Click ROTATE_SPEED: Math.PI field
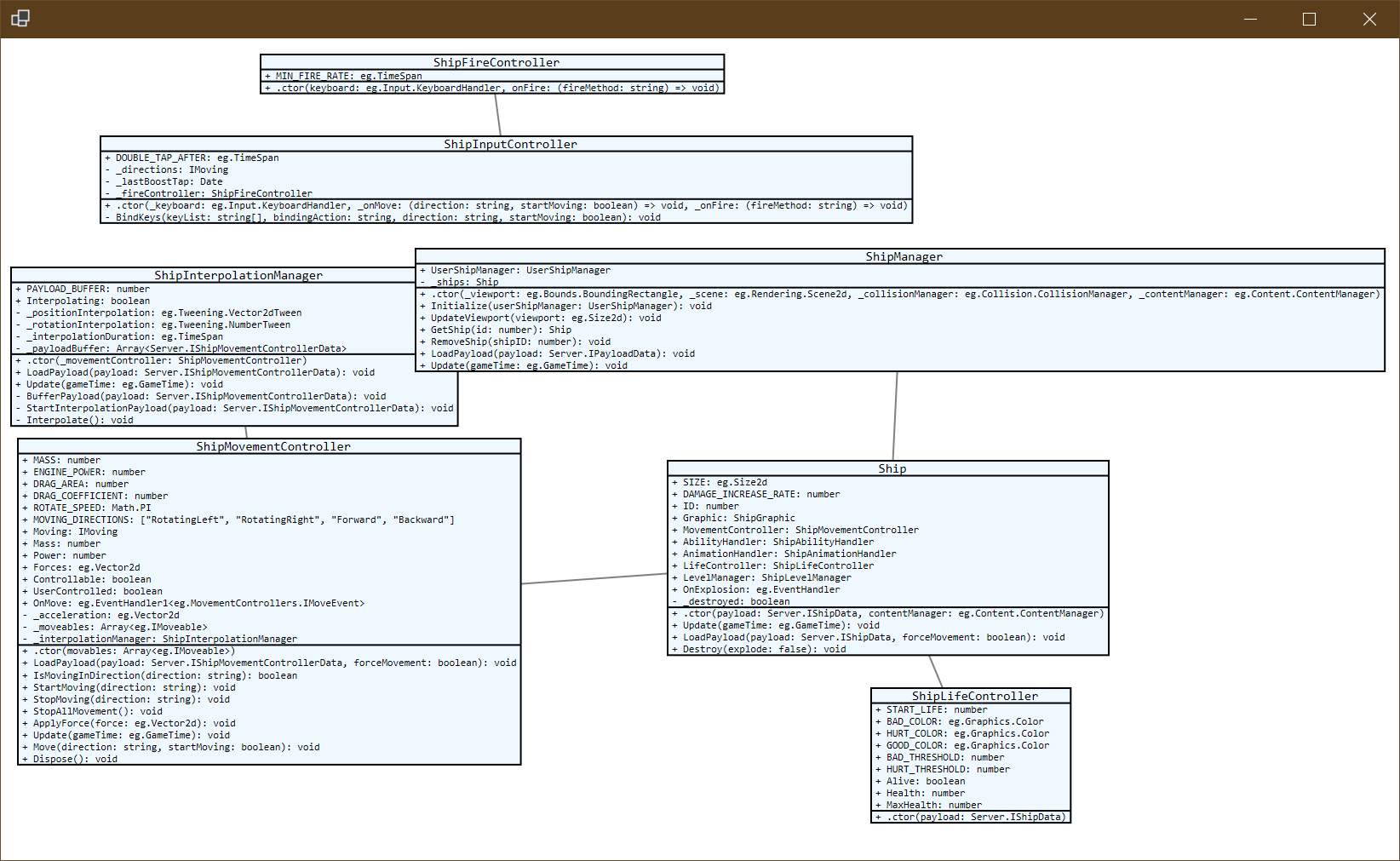Screen dimensions: 1400x861 point(86,508)
